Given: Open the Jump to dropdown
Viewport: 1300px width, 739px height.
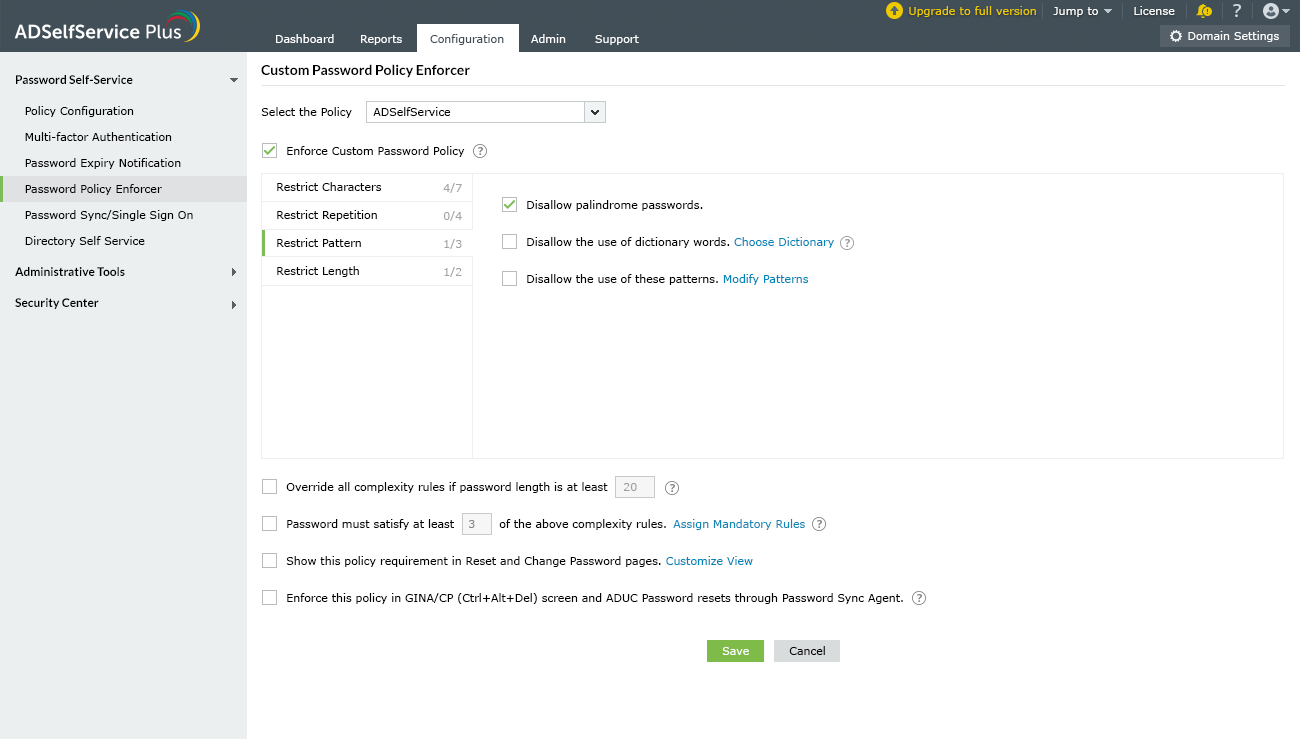Looking at the screenshot, I should coord(1082,11).
